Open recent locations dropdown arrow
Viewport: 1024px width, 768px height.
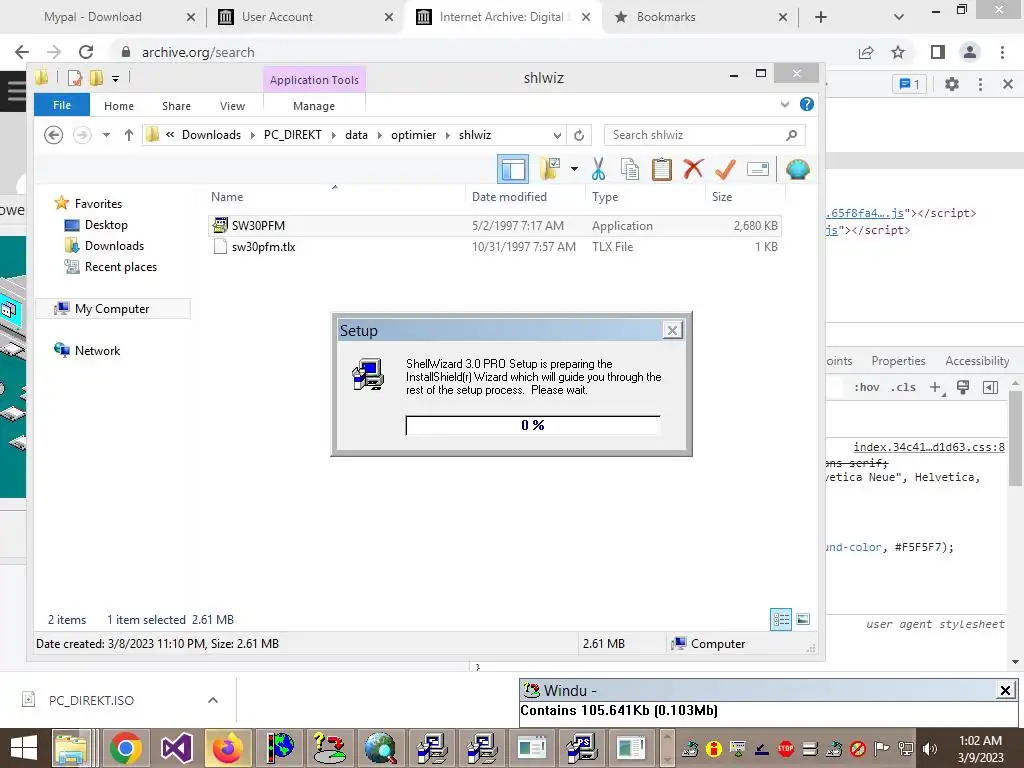(106, 135)
